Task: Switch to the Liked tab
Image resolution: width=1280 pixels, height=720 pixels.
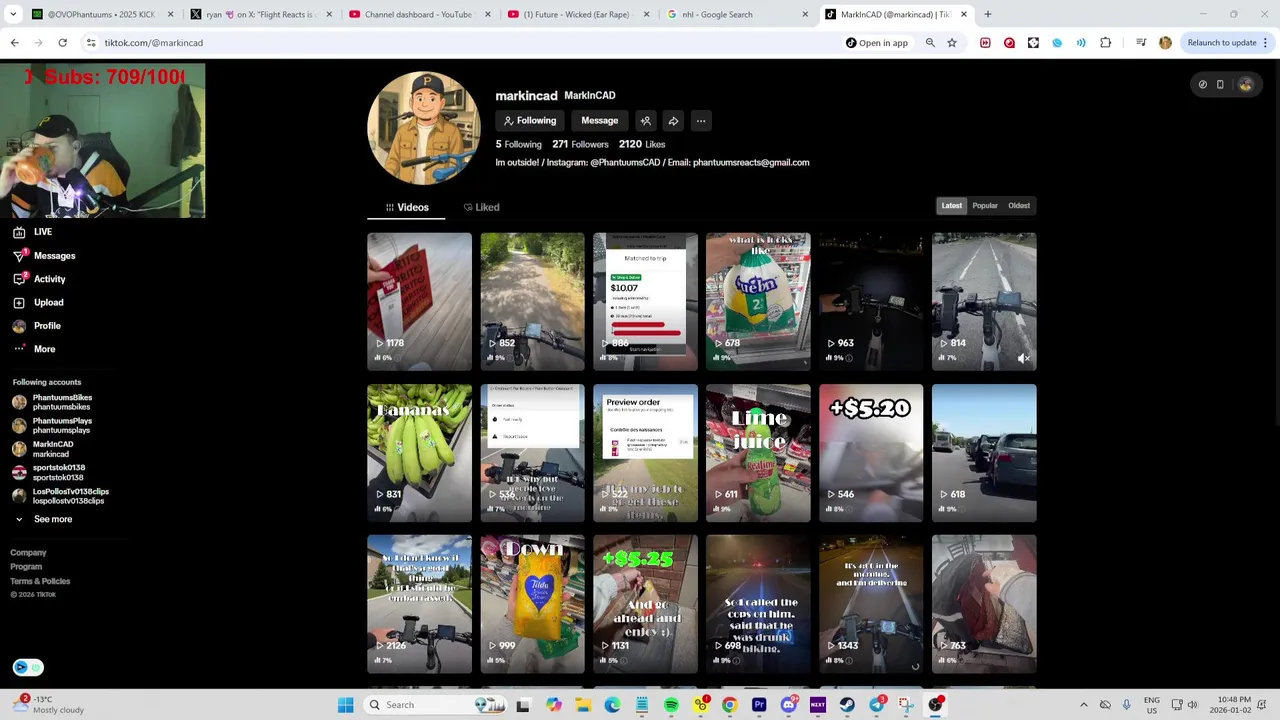Action: [x=482, y=207]
